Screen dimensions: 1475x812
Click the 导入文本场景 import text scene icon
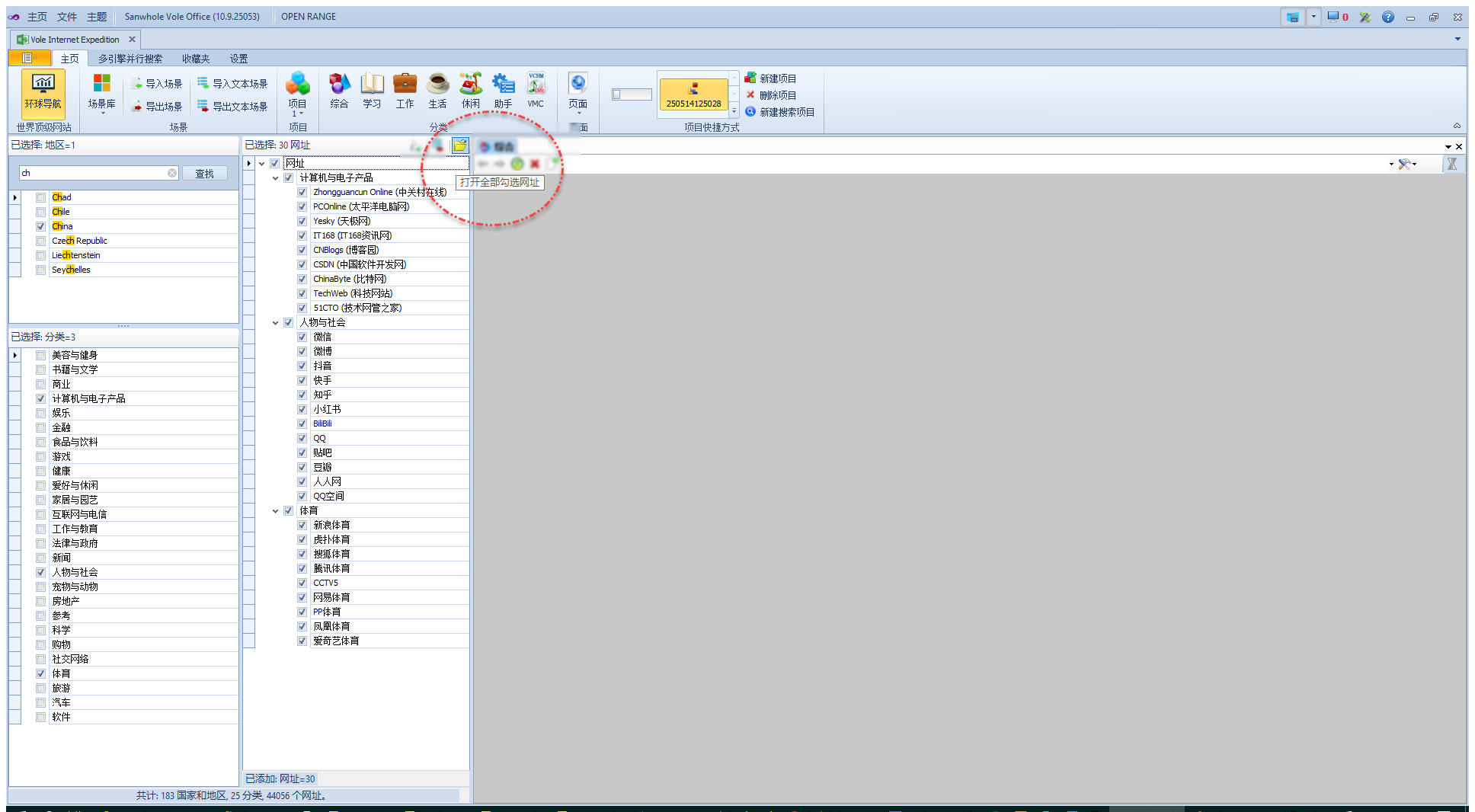(x=203, y=84)
